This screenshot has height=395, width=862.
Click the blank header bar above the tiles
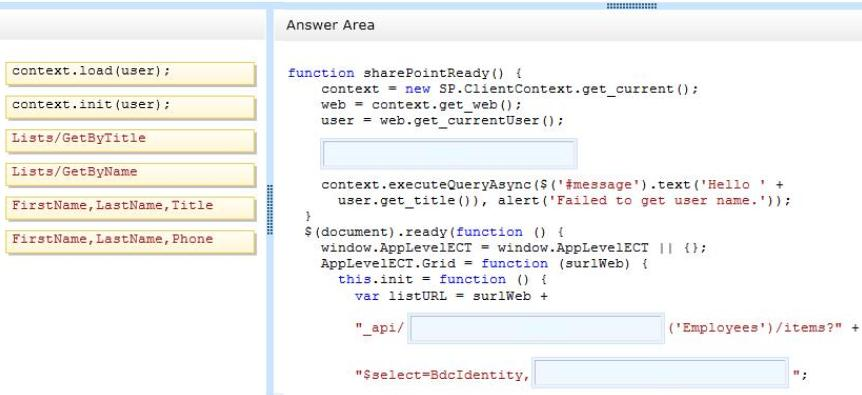(132, 25)
